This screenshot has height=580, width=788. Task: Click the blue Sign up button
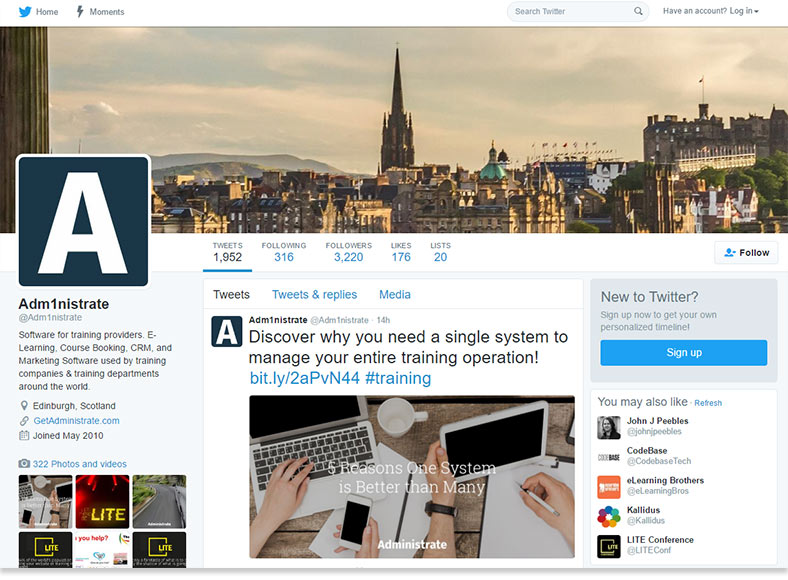point(683,352)
